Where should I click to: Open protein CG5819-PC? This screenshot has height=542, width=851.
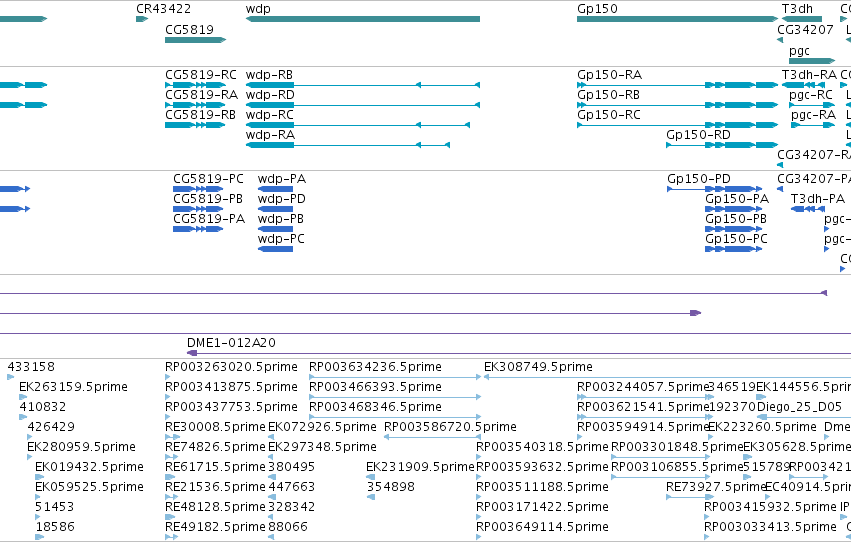point(198,189)
